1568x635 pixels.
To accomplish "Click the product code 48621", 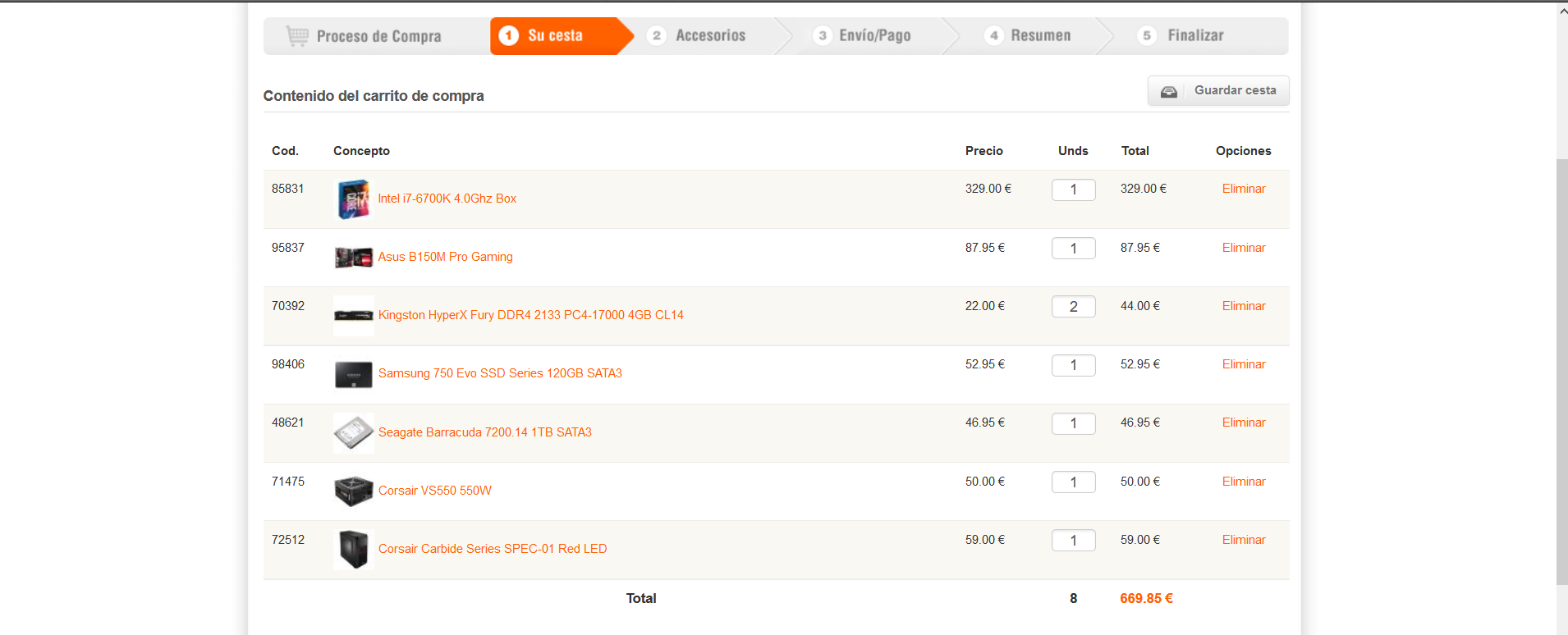I will pos(288,423).
